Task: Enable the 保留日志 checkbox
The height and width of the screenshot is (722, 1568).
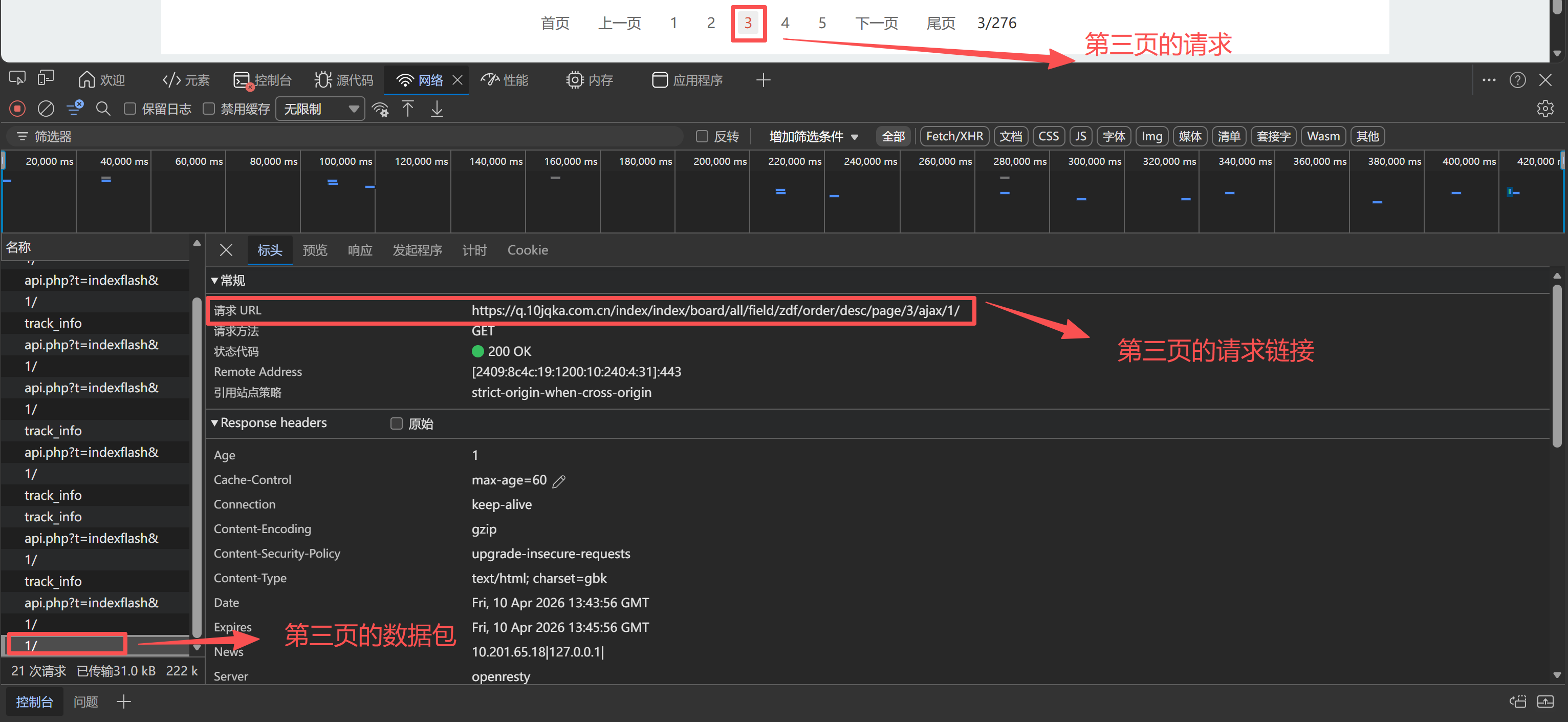Action: [129, 109]
